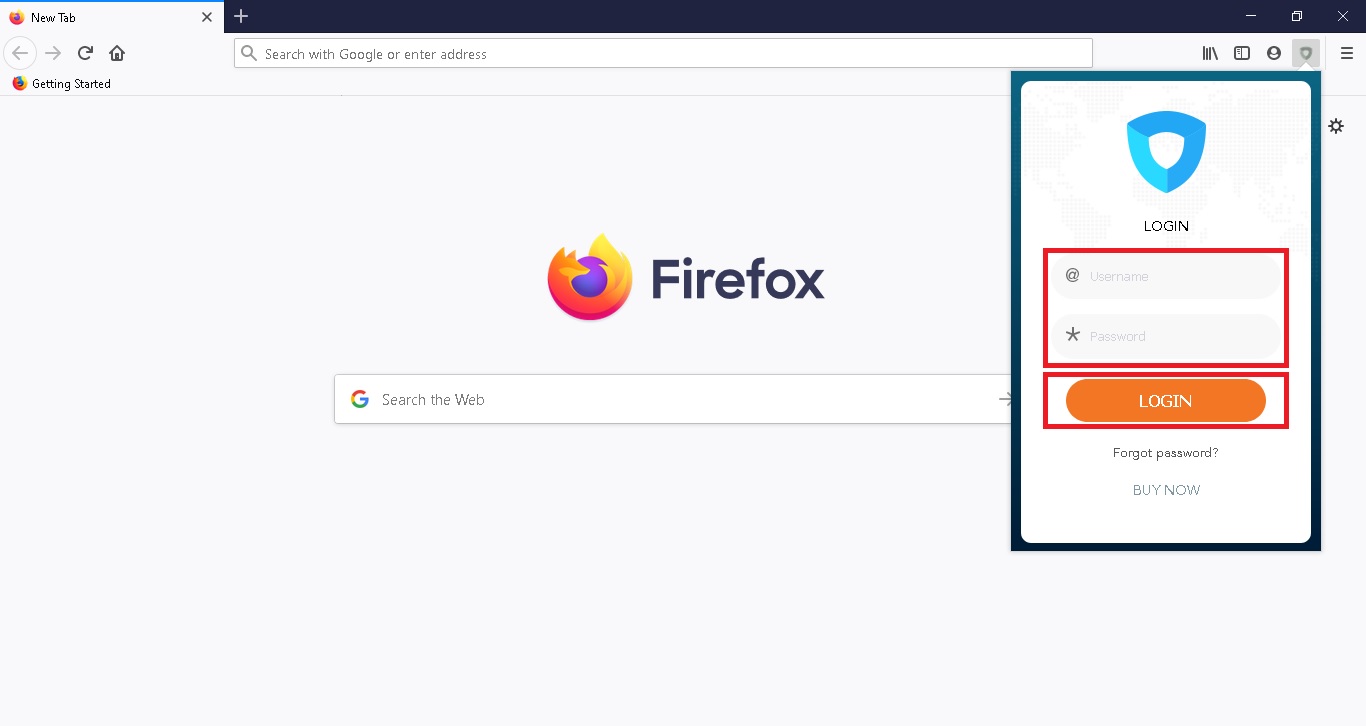This screenshot has height=726, width=1366.
Task: Click the blue shield logo in popup
Action: [1166, 151]
